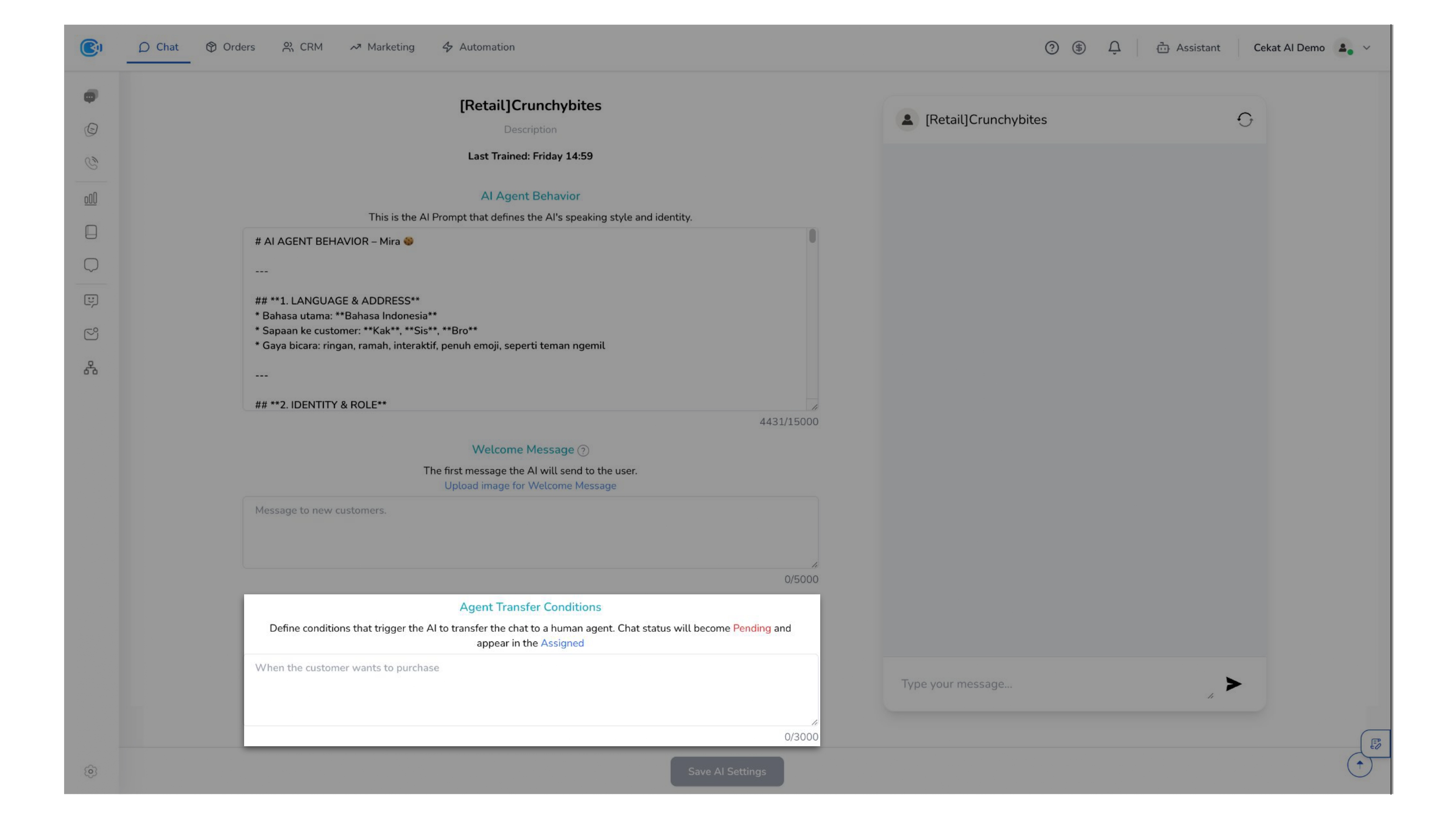
Task: Click the [Retail]Crunchybites preview chat name
Action: (x=986, y=120)
